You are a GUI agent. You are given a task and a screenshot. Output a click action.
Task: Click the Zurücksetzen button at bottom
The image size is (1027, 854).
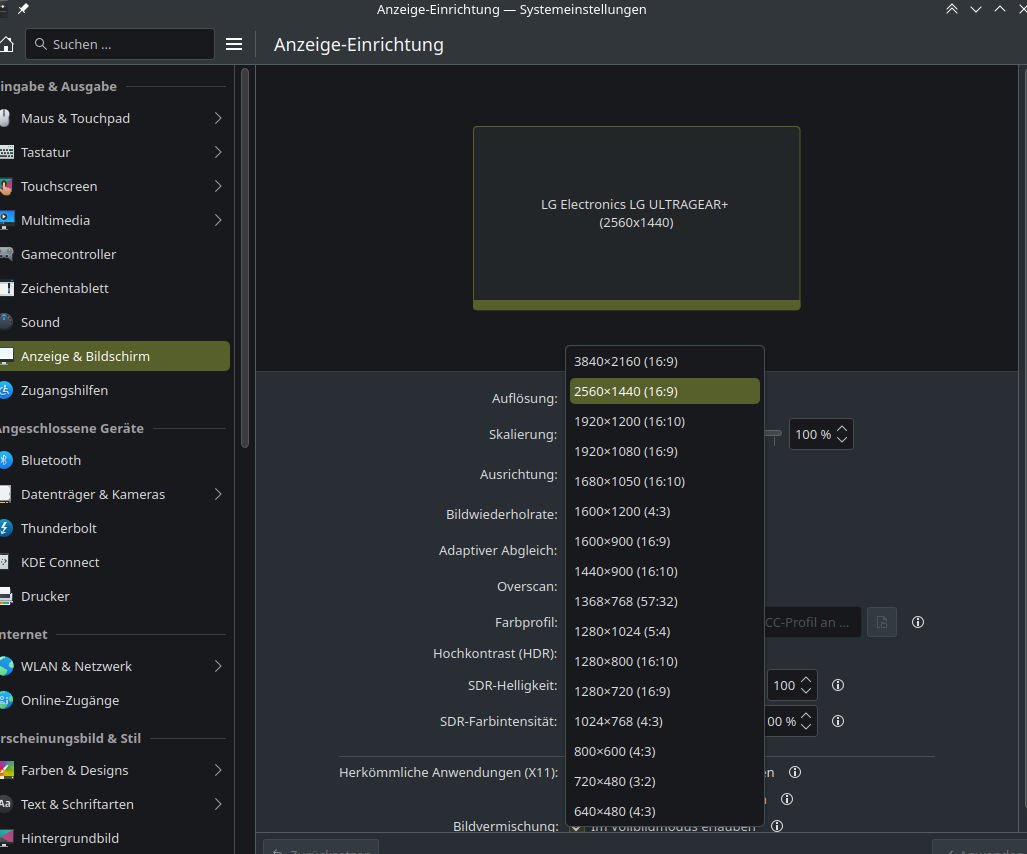[321, 847]
